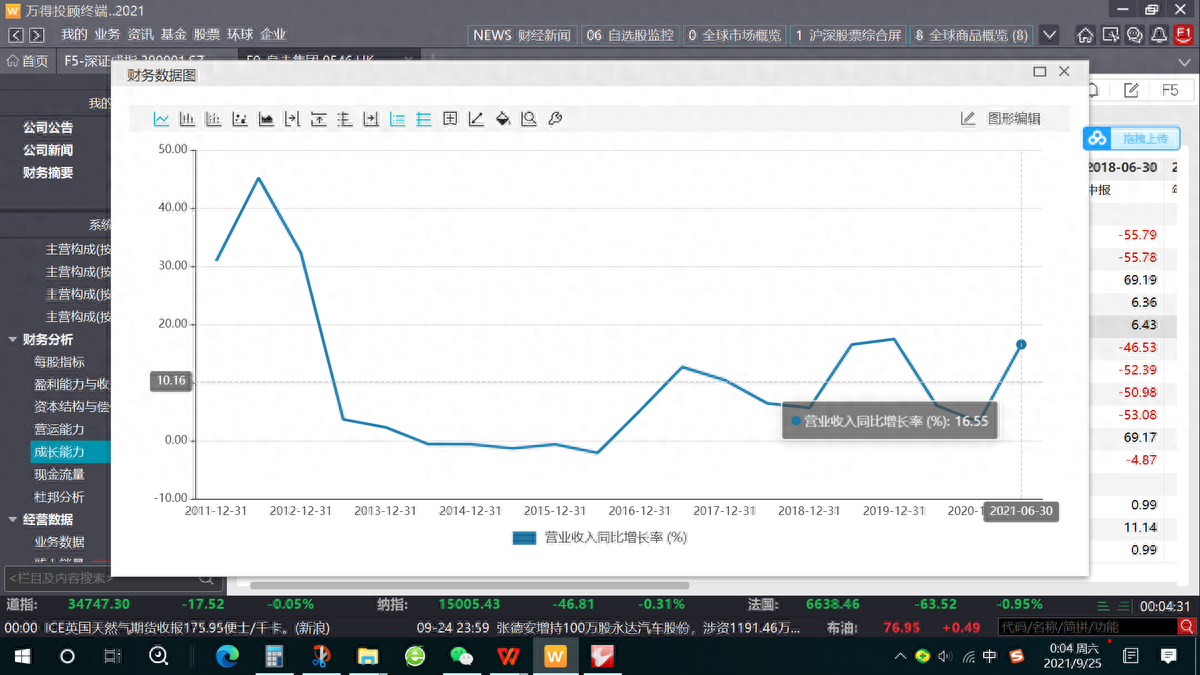Screen dimensions: 1200x675
Task: Click the blue legend swatch for 营业收入同比增长率
Action: (x=525, y=538)
